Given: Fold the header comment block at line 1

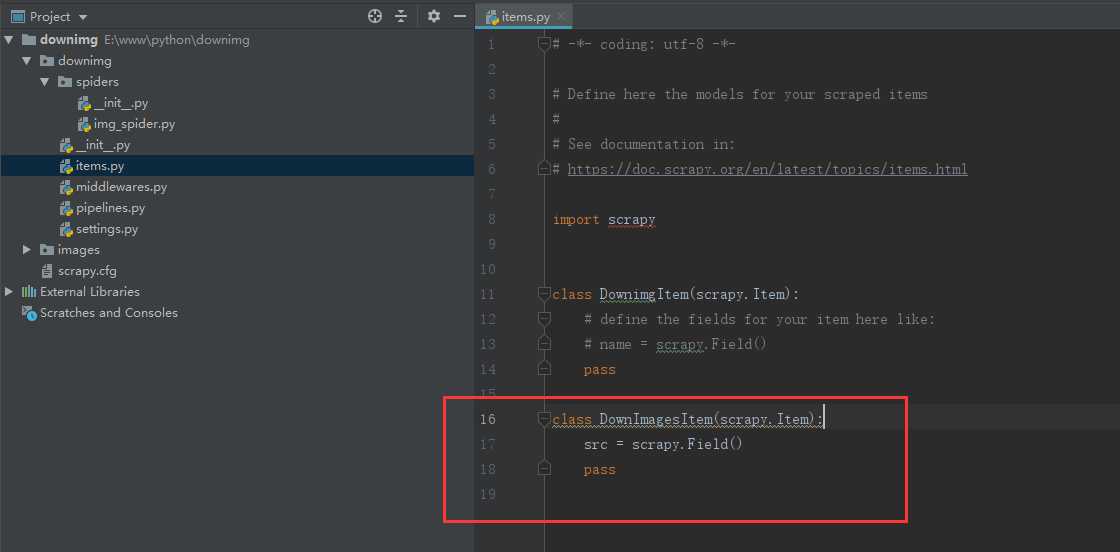Looking at the screenshot, I should pyautogui.click(x=544, y=44).
